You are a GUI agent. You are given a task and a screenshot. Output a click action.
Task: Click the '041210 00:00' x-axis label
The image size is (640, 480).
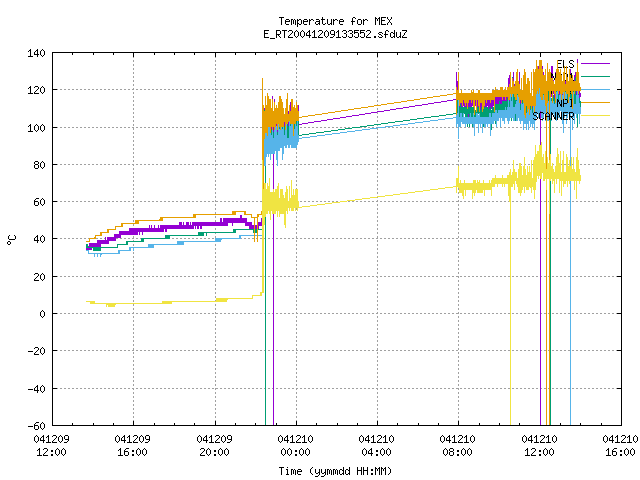pyautogui.click(x=296, y=446)
